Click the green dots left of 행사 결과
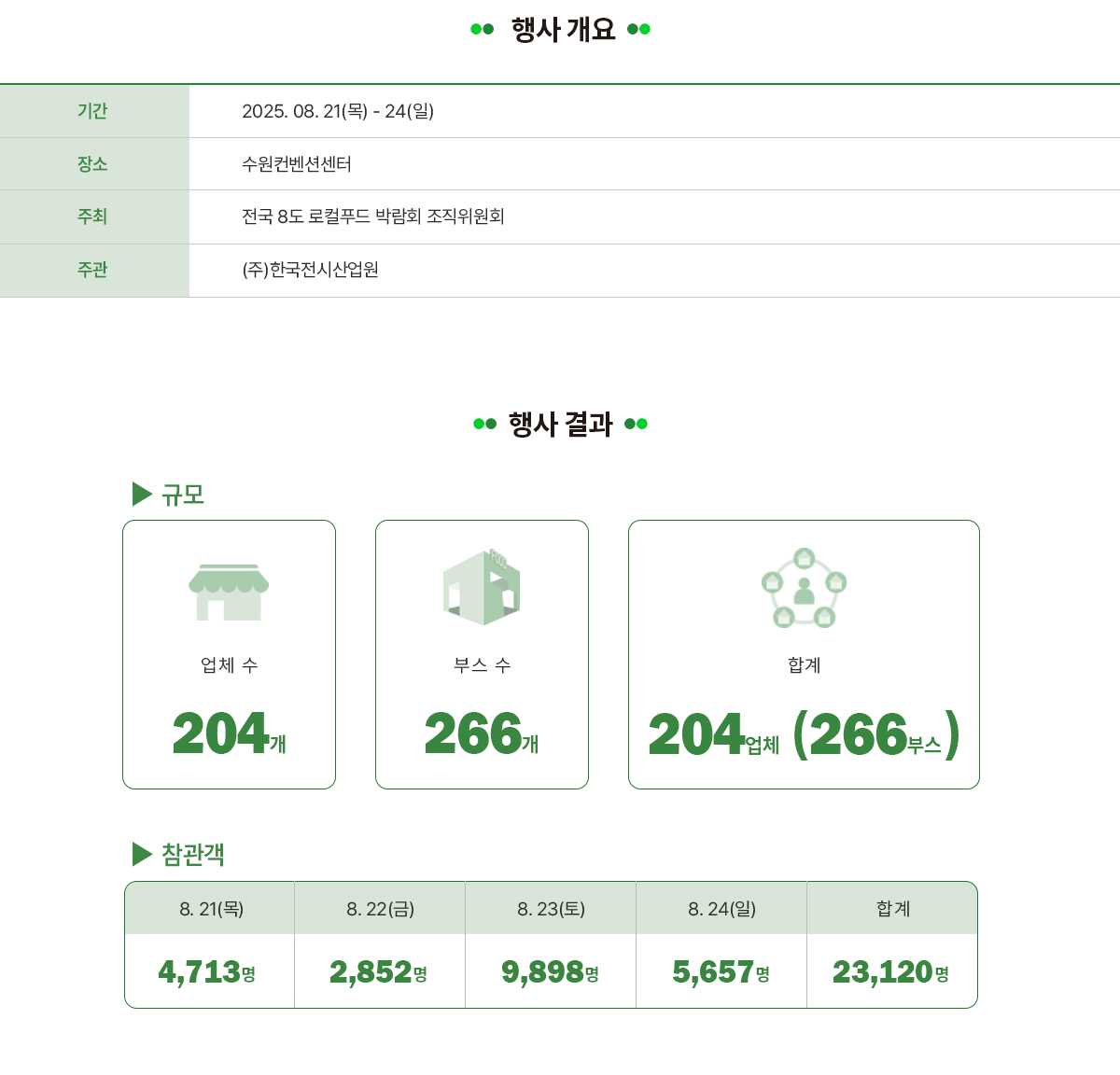This screenshot has width=1120, height=1075. coord(485,424)
